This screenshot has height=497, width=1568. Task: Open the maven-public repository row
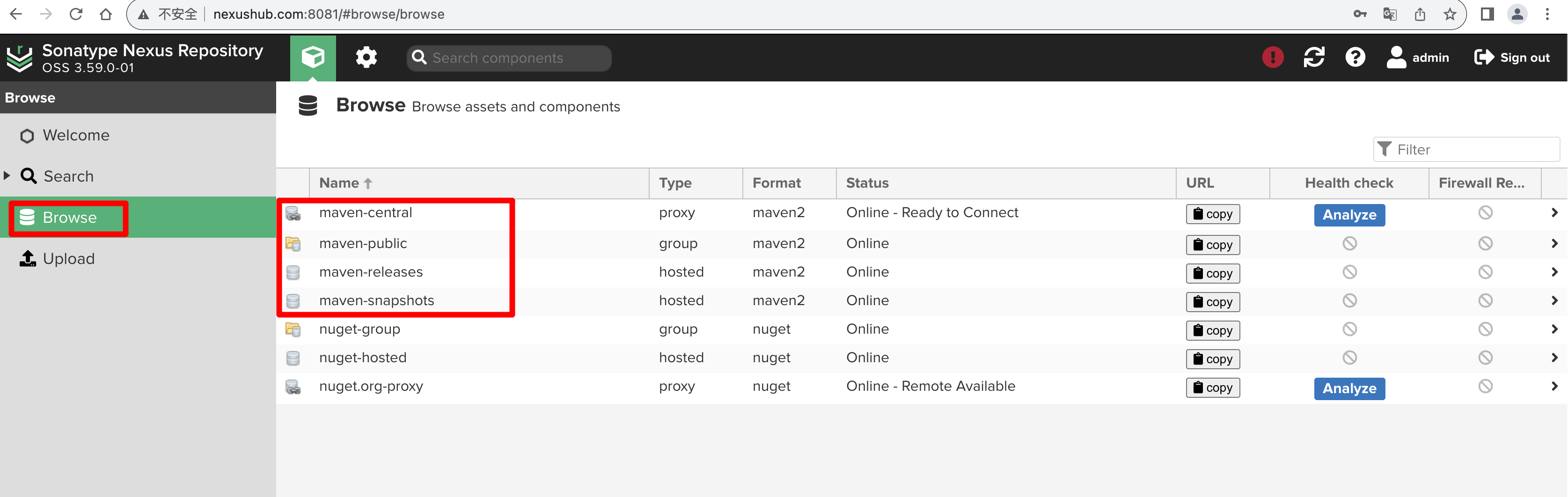[x=922, y=244]
